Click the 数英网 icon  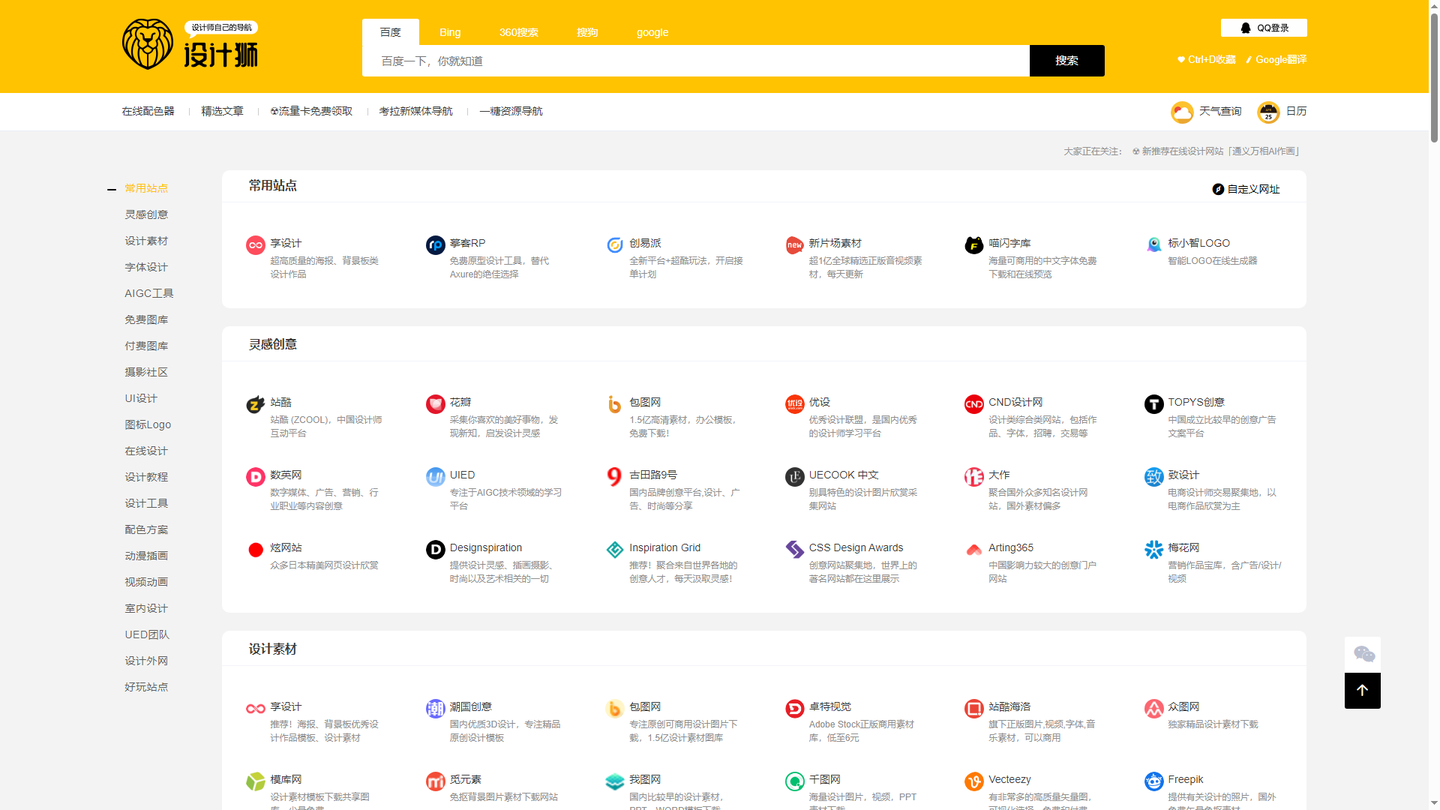[x=256, y=477]
